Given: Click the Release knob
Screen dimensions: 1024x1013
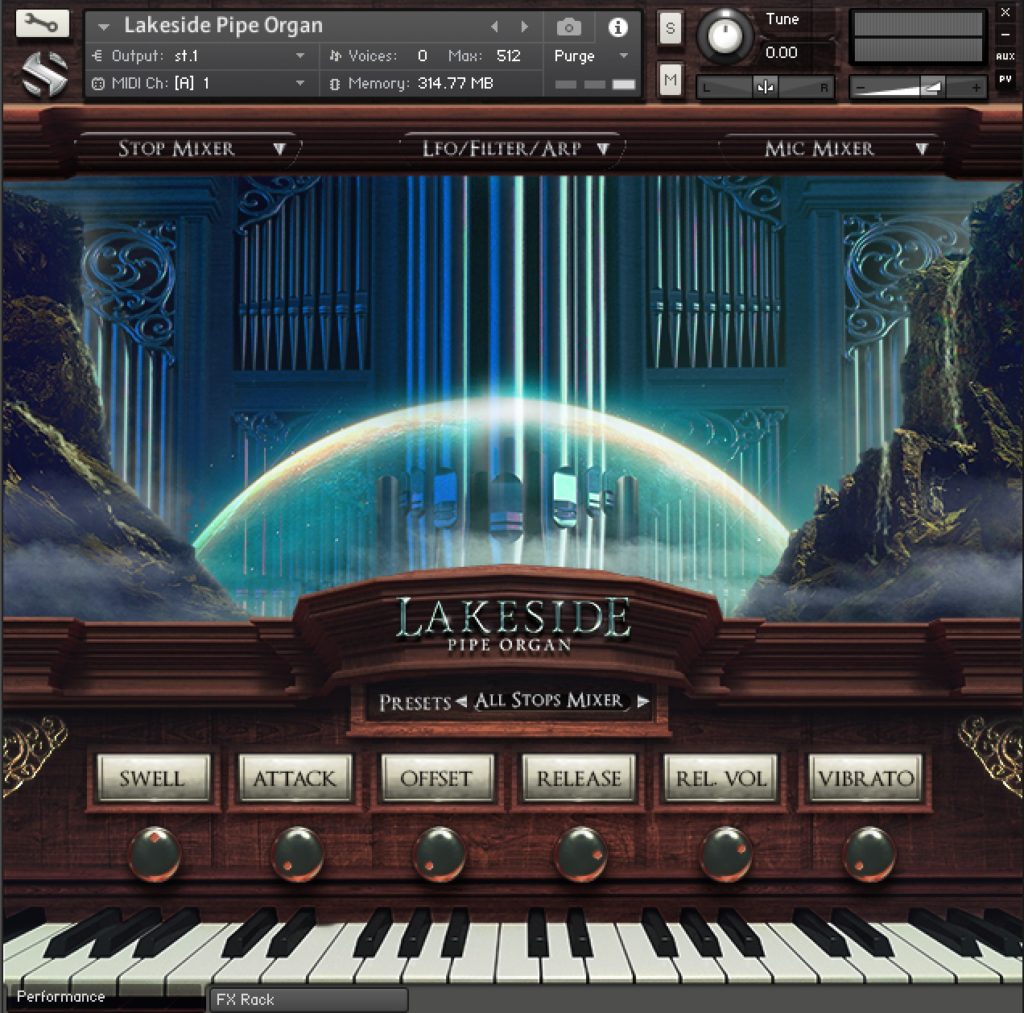Looking at the screenshot, I should pyautogui.click(x=581, y=854).
